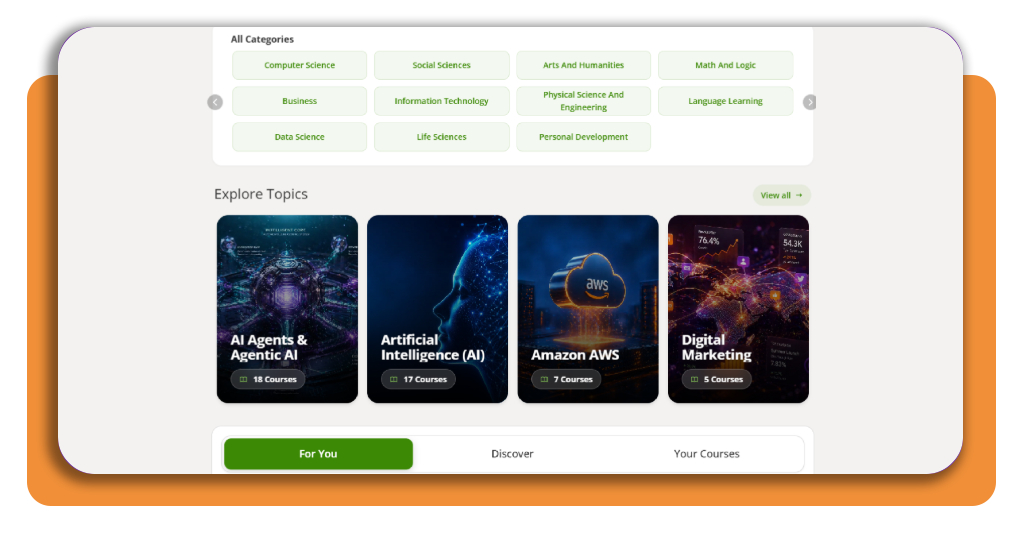The width and height of the screenshot is (1024, 536).
Task: Select the Computer Science category
Action: (299, 65)
